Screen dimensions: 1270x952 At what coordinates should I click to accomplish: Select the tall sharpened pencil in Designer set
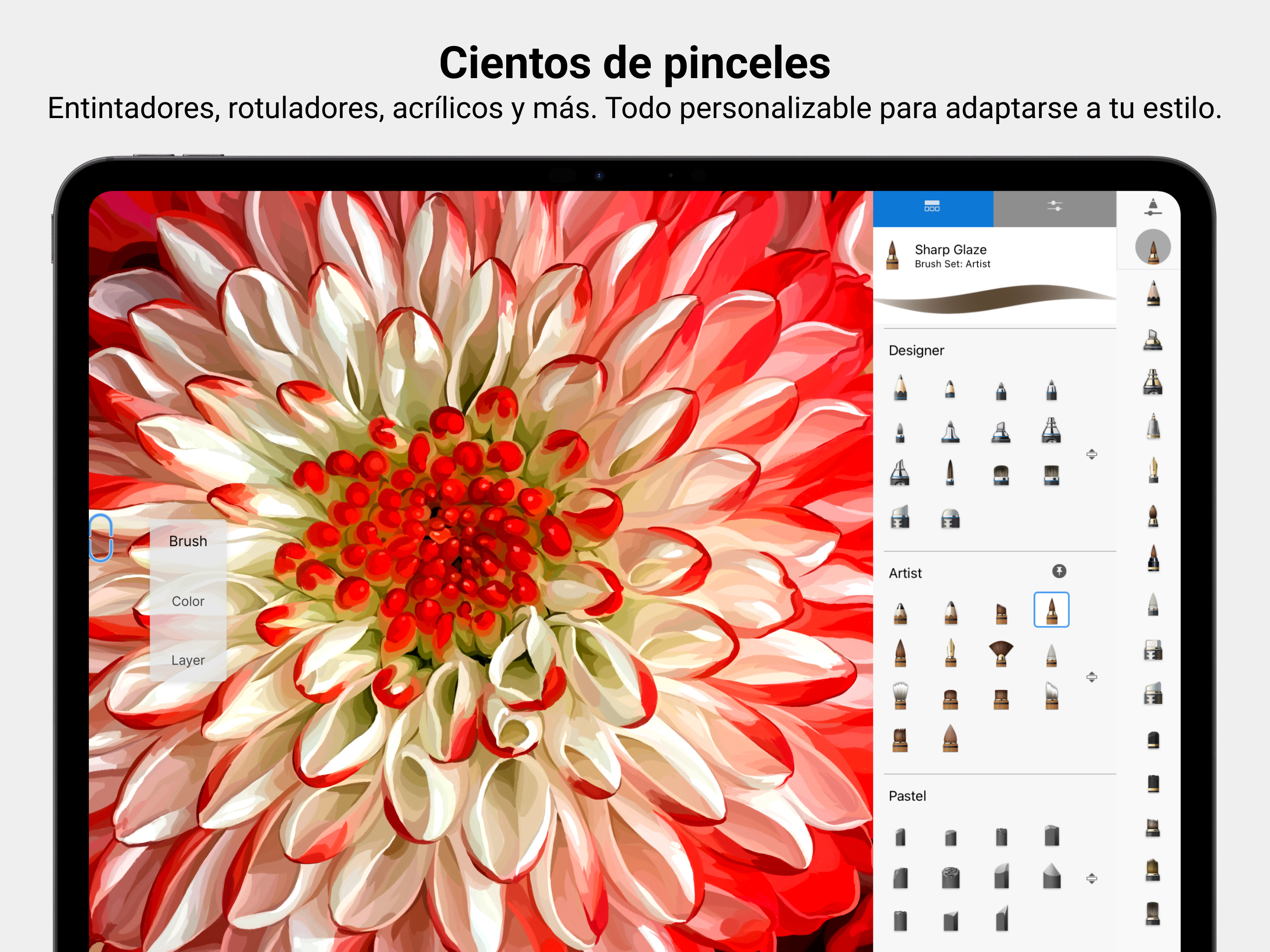point(900,388)
